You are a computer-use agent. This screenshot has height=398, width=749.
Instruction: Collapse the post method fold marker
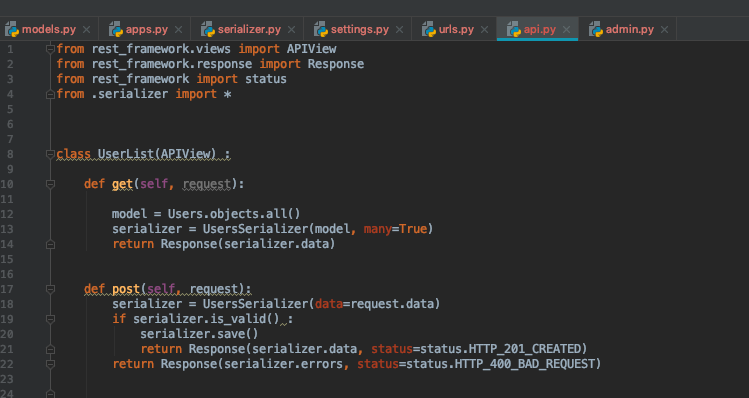50,289
